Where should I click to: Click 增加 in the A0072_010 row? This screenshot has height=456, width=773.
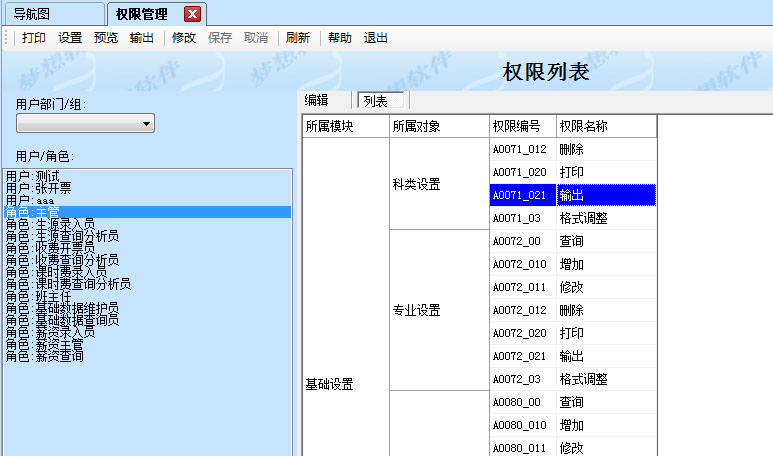point(606,264)
